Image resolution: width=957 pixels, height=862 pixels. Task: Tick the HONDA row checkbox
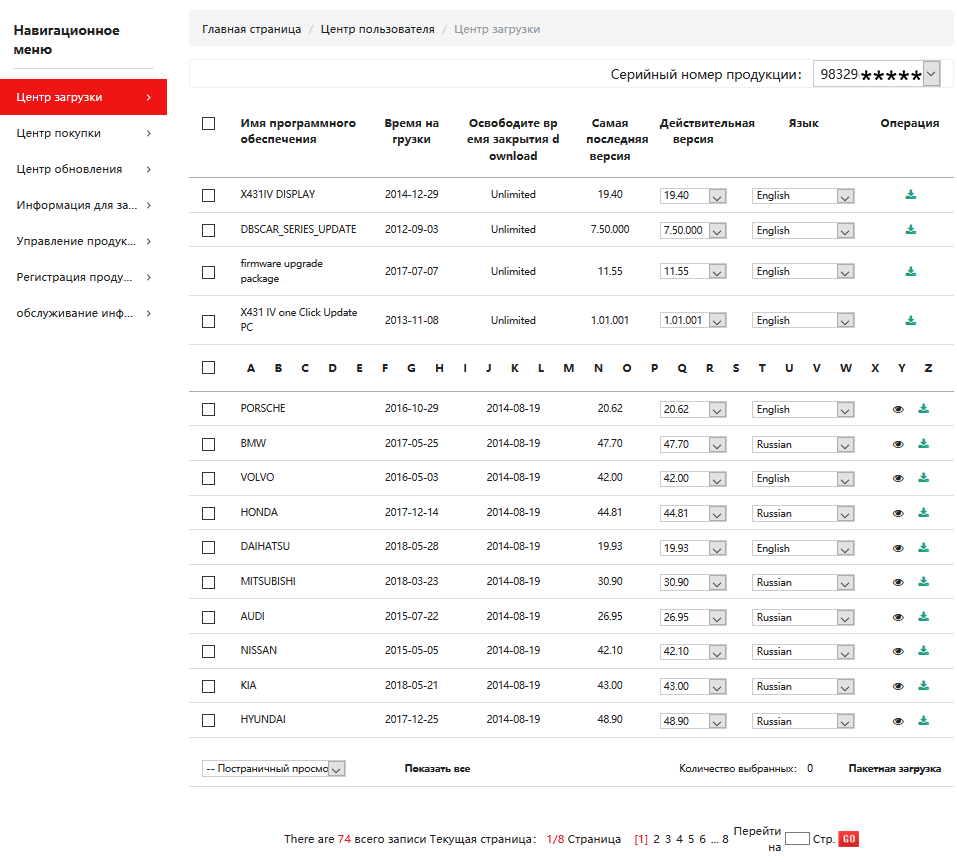(209, 513)
